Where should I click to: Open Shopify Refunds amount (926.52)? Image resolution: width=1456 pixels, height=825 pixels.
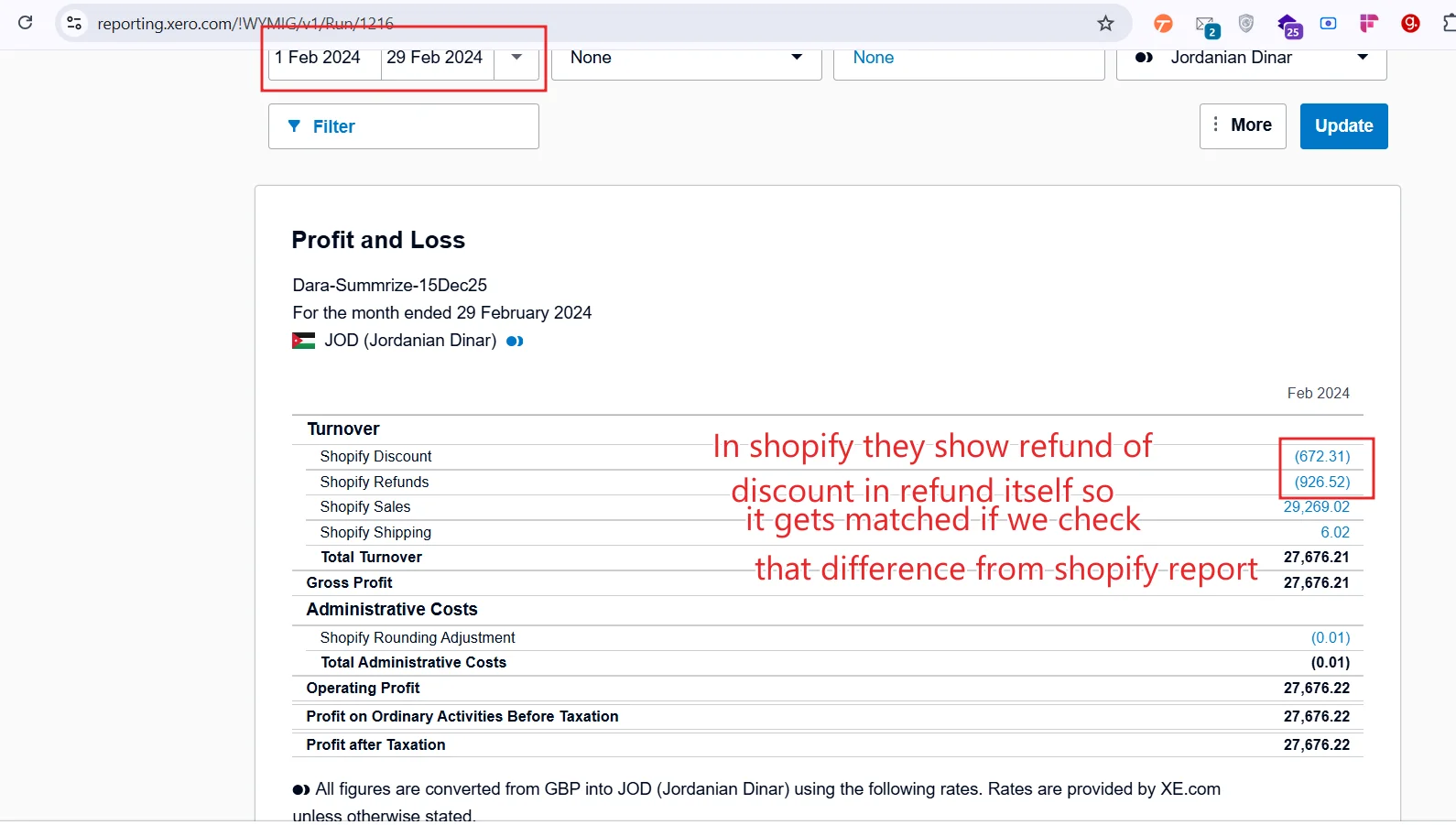[x=1322, y=482]
